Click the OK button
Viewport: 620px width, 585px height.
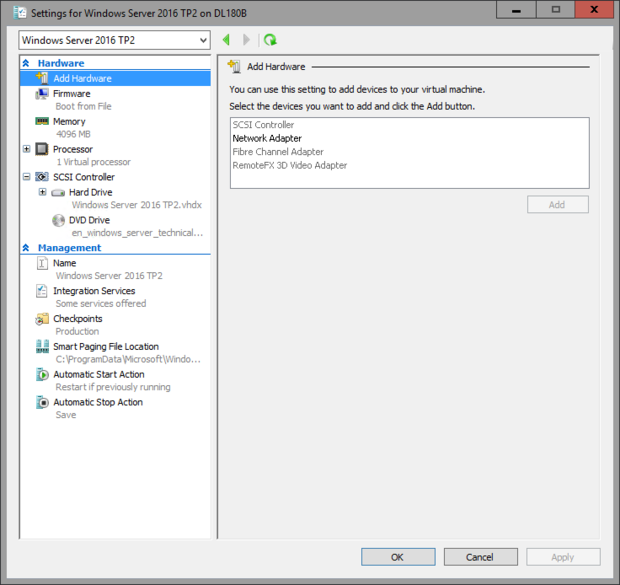[398, 557]
